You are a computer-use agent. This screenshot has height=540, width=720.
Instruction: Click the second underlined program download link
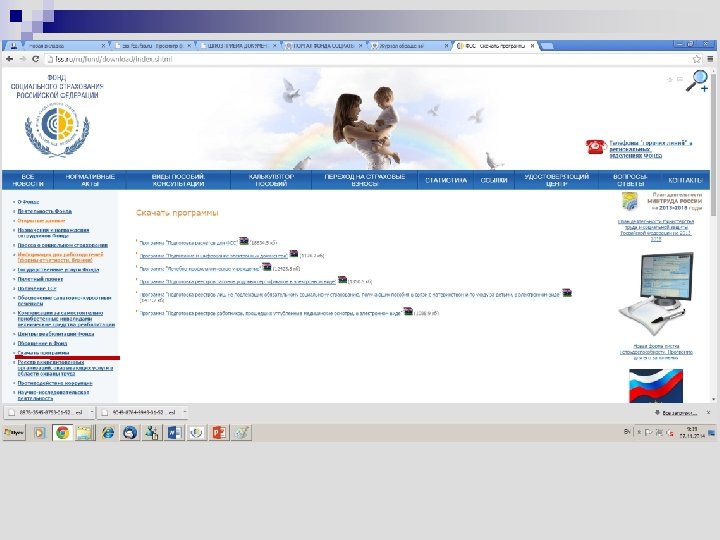(x=214, y=256)
